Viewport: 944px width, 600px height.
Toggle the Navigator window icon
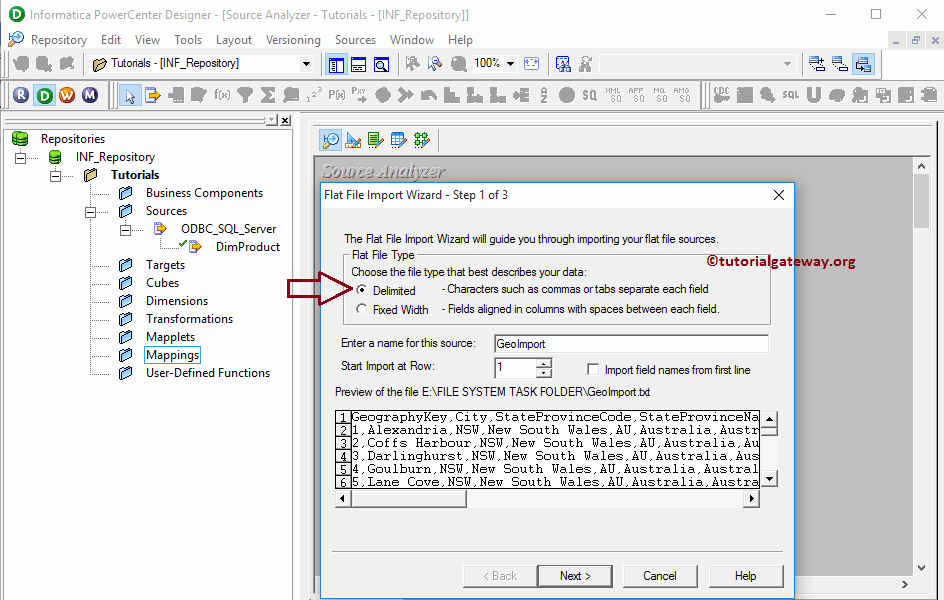pos(336,64)
